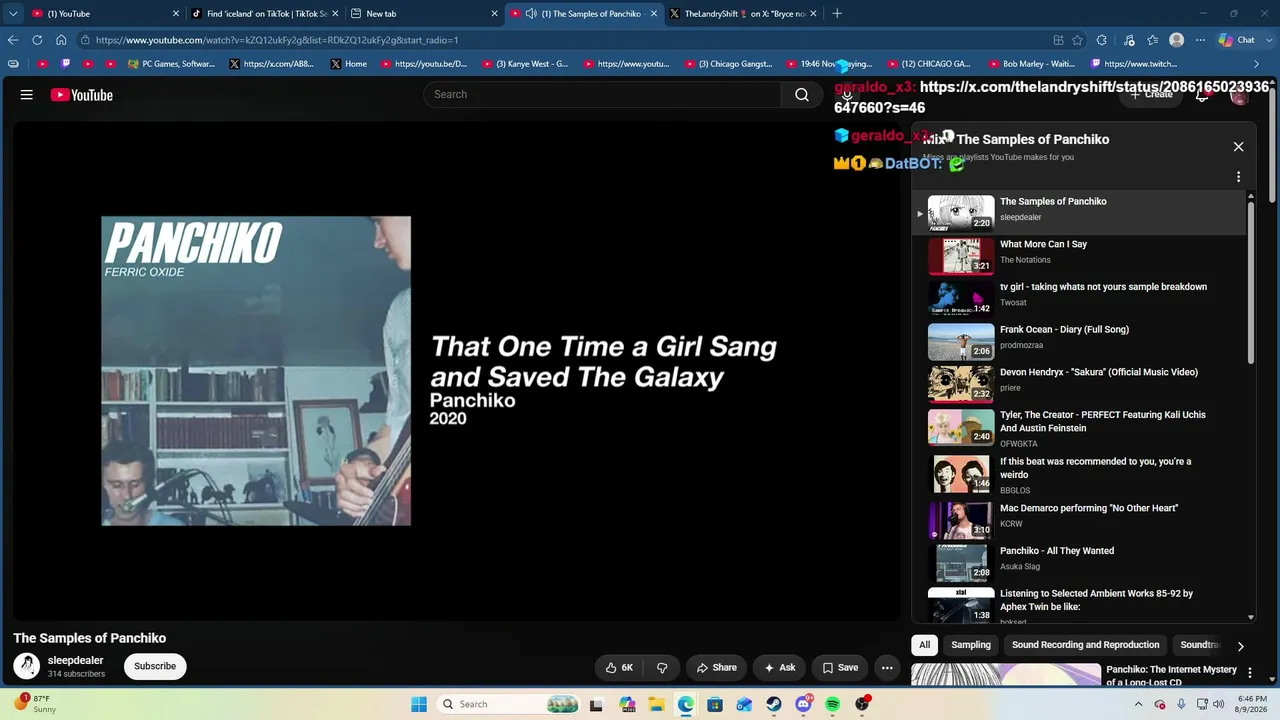Show more bookmarks with overflow chevron
This screenshot has height=720, width=1280.
(1257, 64)
